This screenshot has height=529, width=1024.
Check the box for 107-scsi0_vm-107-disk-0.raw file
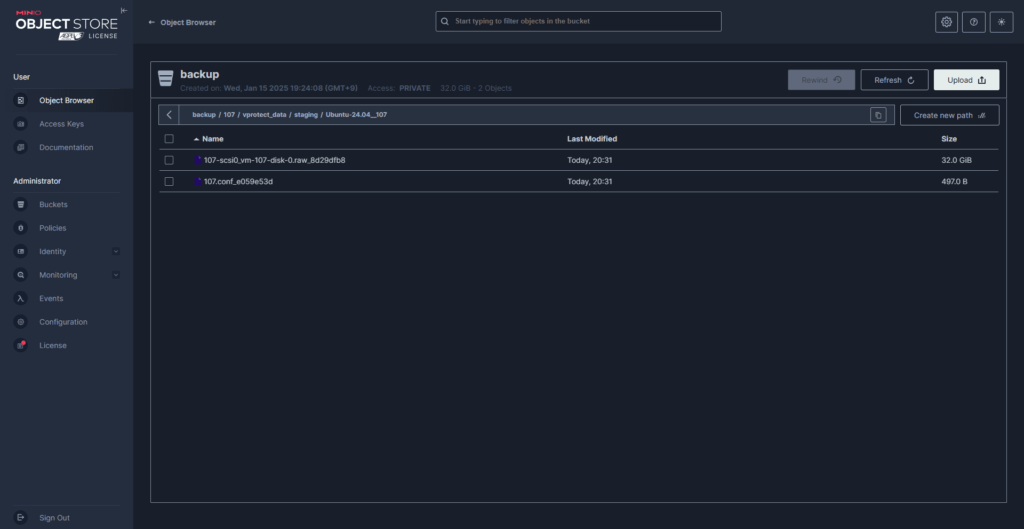pos(169,160)
